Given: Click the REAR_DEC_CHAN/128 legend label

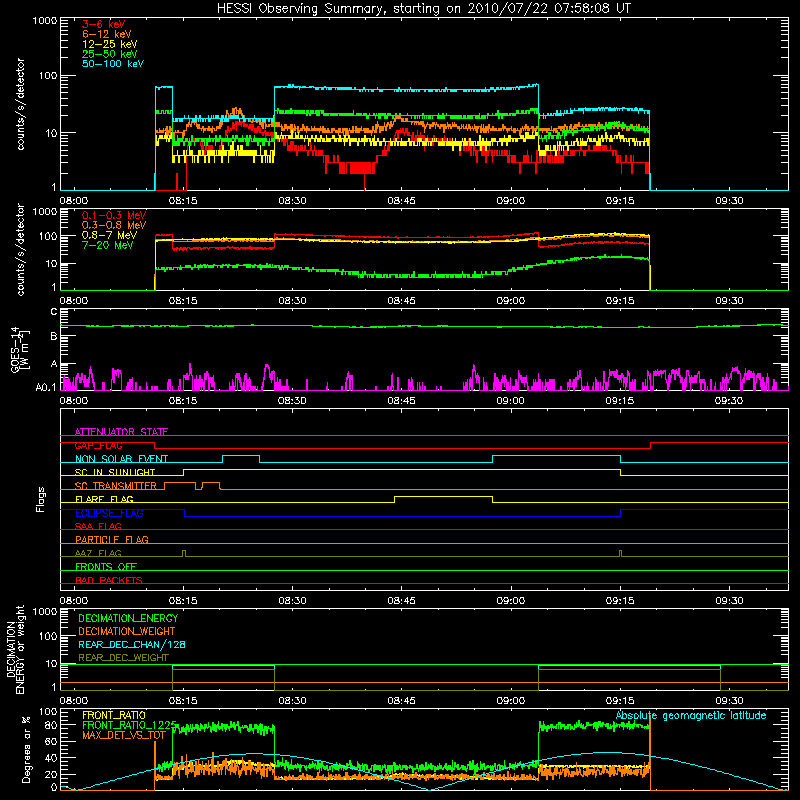Looking at the screenshot, I should click(x=132, y=644).
